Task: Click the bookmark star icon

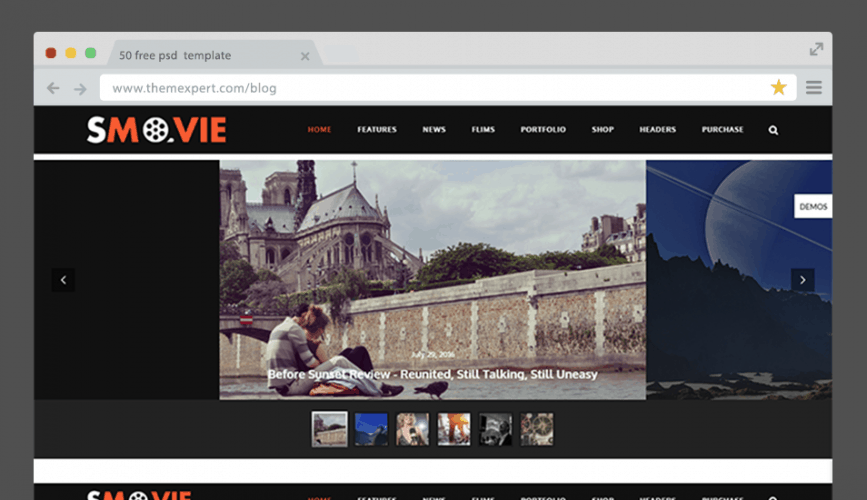Action: (778, 88)
